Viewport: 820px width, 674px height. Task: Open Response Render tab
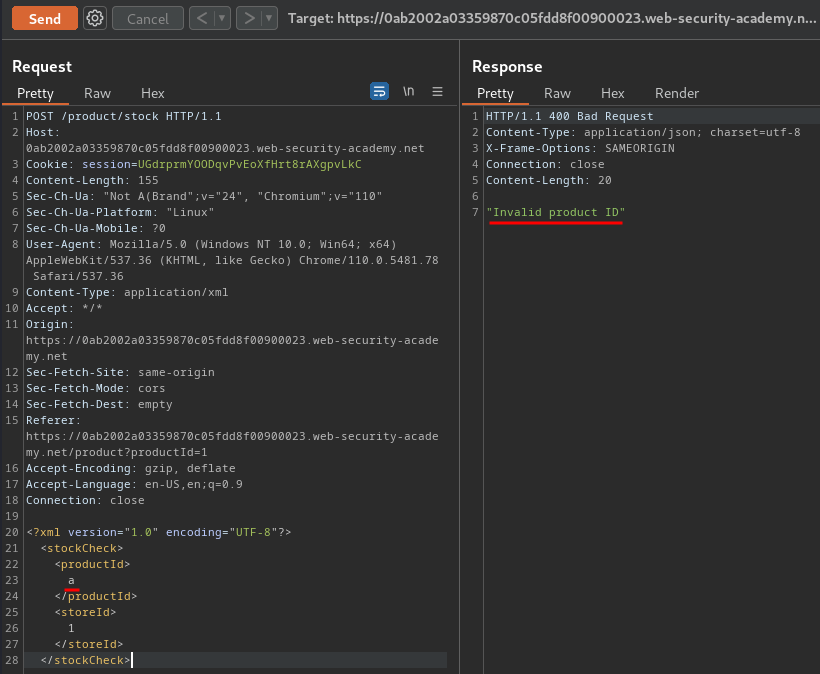point(677,93)
